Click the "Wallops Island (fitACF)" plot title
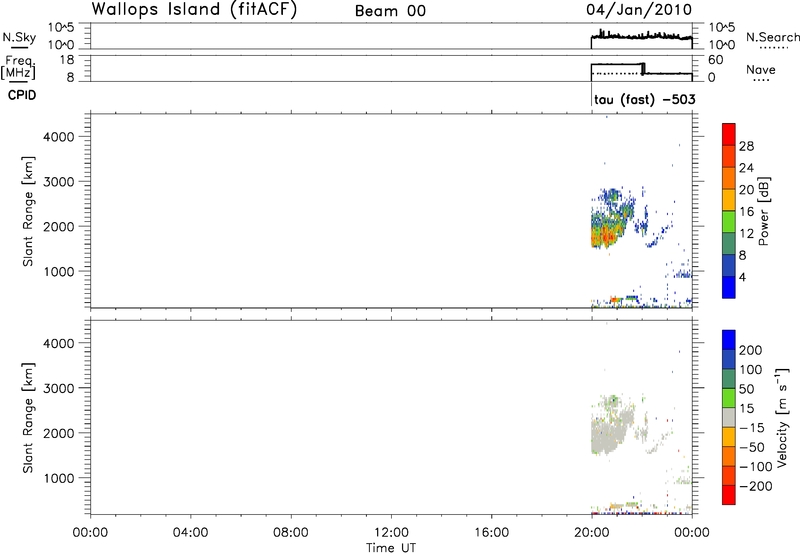800x554 pixels. point(194,10)
